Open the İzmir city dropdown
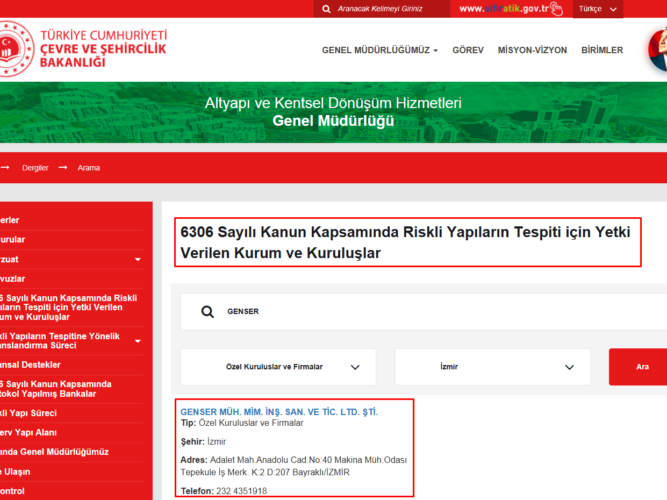Viewport: 667px width, 500px height. coord(493,367)
